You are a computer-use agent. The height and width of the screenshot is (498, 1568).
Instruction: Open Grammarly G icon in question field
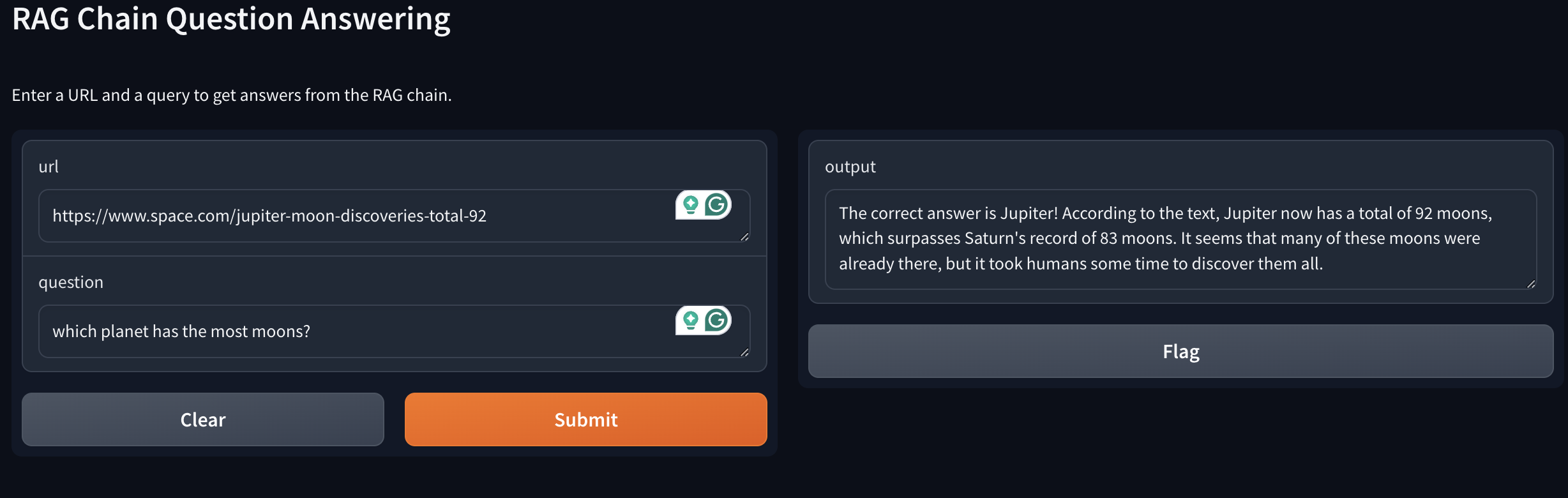tap(717, 321)
